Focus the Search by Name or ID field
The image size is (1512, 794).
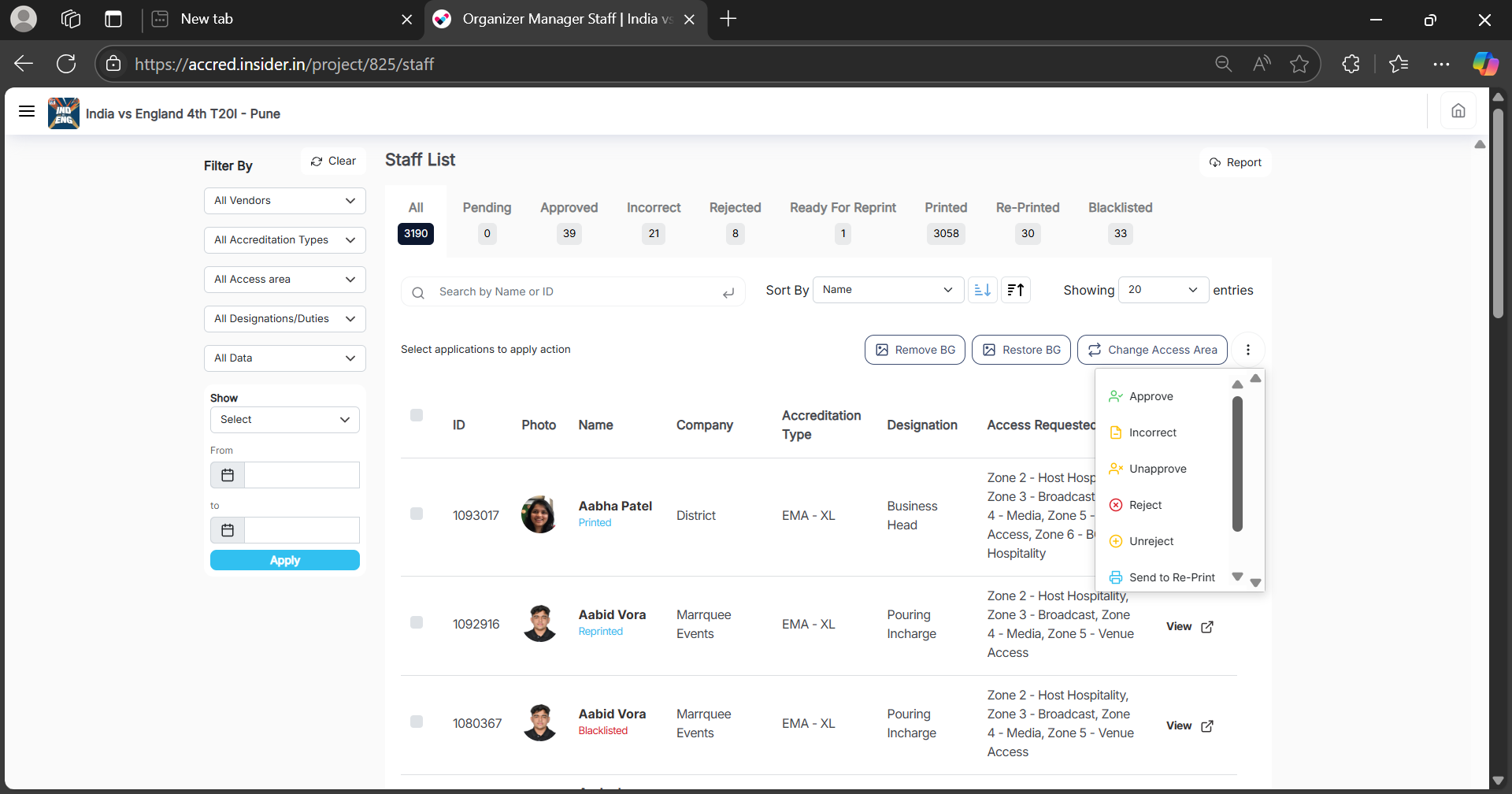(575, 291)
